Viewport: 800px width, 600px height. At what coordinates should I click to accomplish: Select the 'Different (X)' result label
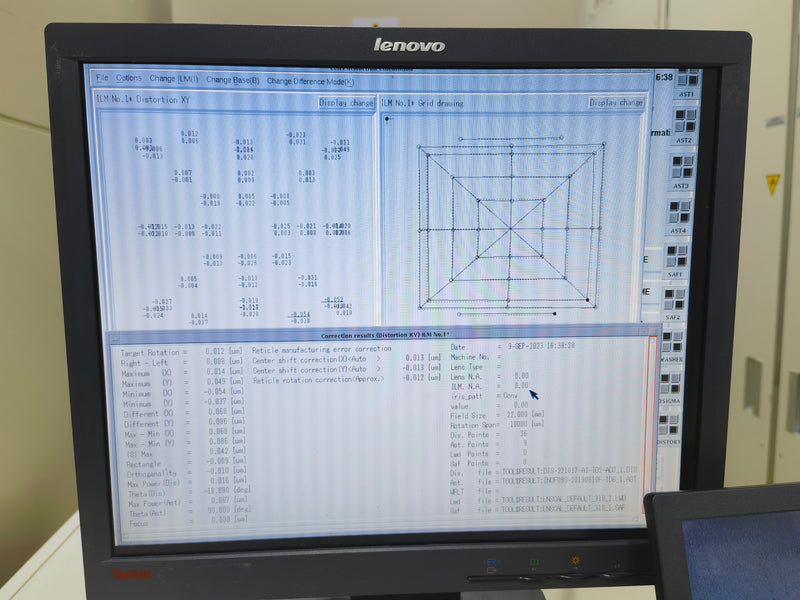149,414
